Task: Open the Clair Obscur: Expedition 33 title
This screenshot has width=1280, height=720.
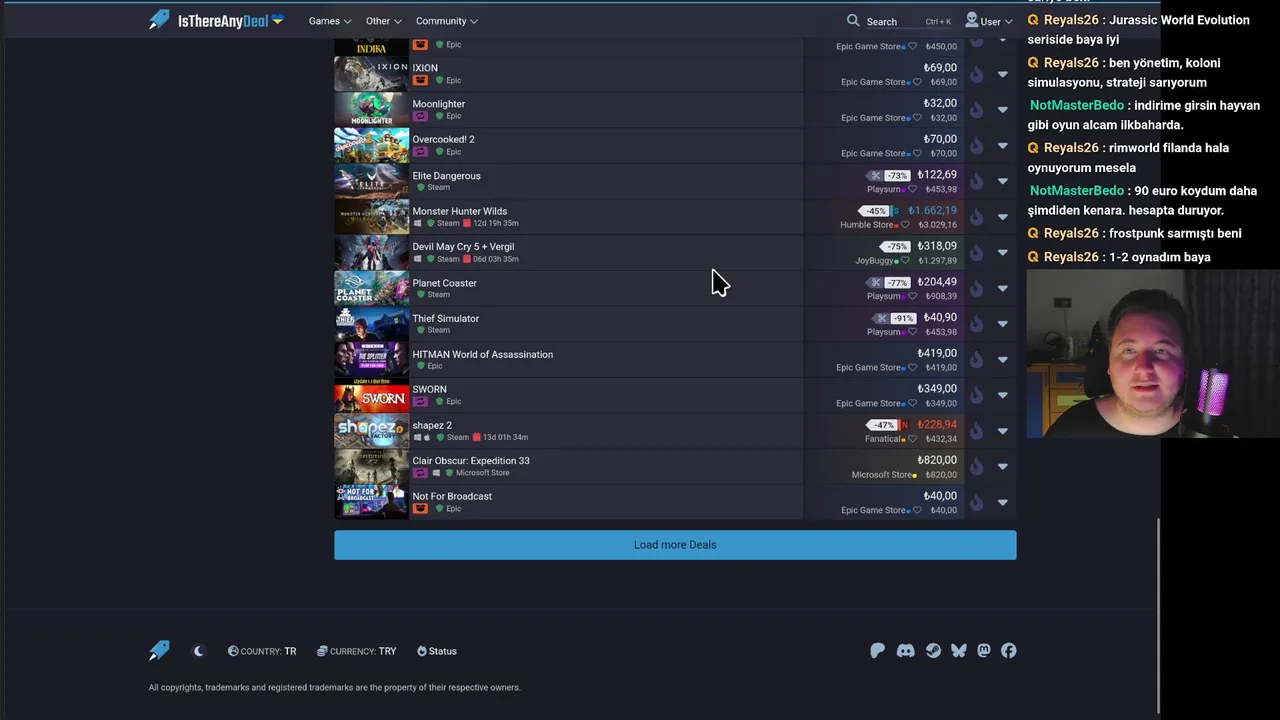Action: pos(471,461)
